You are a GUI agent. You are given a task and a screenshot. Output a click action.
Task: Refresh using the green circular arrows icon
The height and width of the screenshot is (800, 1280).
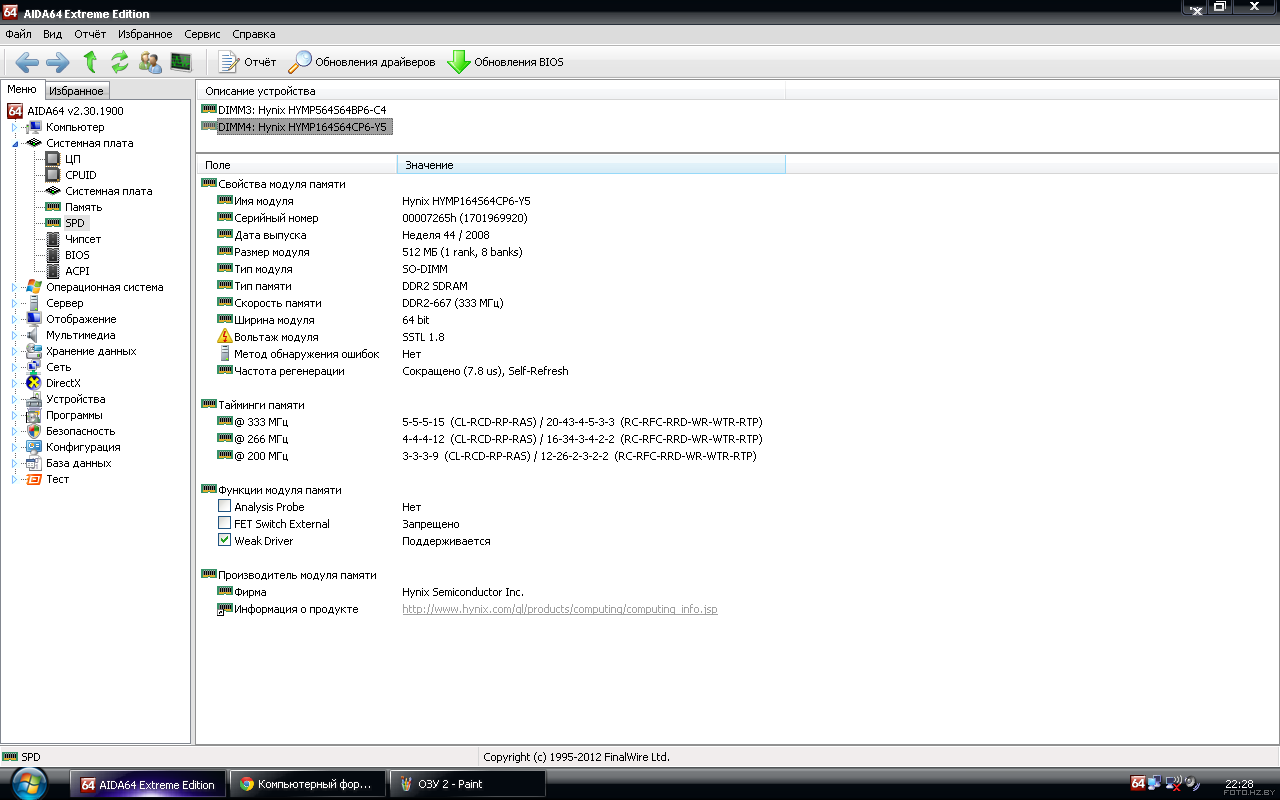[x=120, y=62]
